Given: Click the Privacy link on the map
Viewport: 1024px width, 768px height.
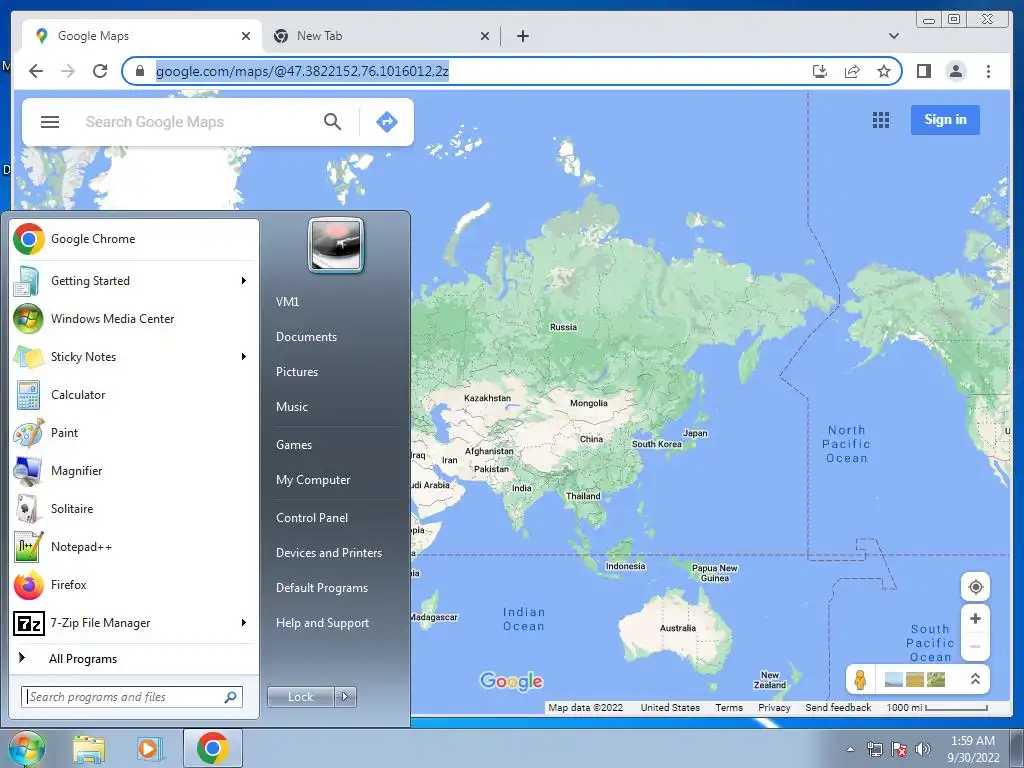Looking at the screenshot, I should pyautogui.click(x=774, y=707).
